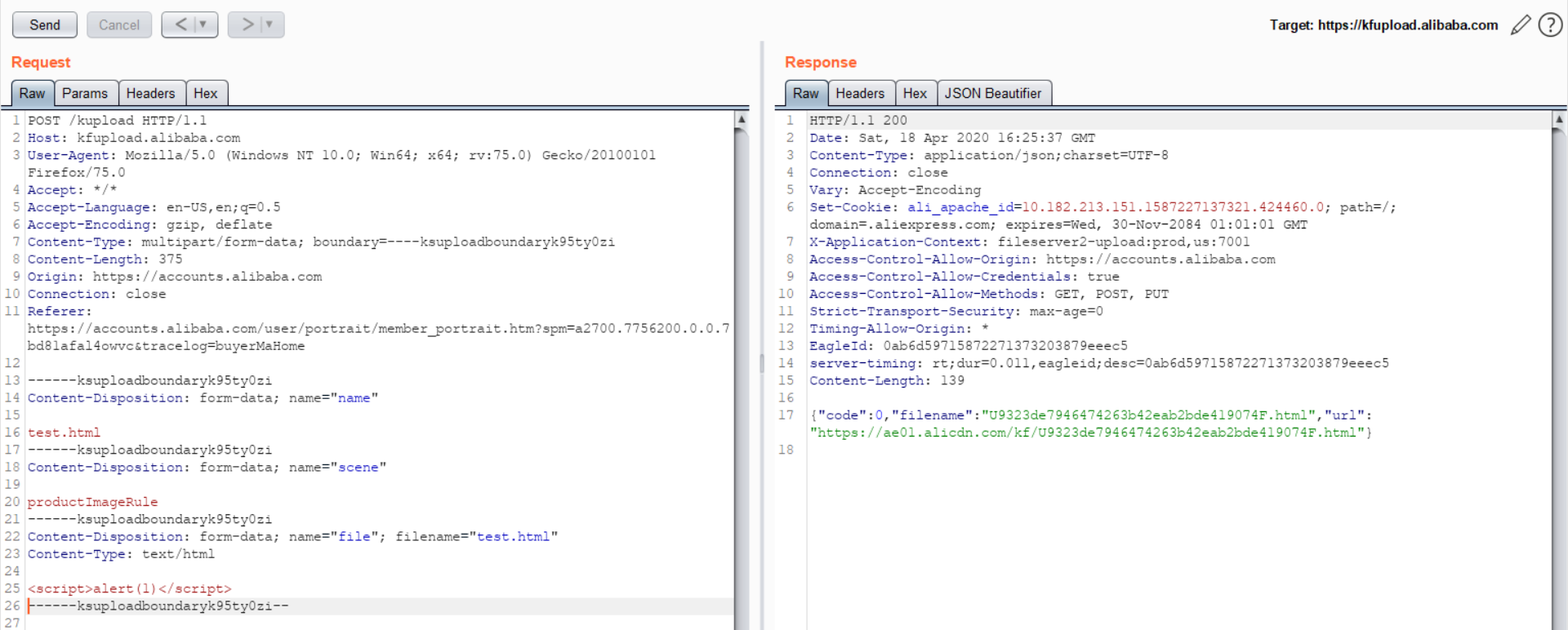Click the response pane scroll-up arrow
1568x630 pixels.
click(x=1559, y=119)
